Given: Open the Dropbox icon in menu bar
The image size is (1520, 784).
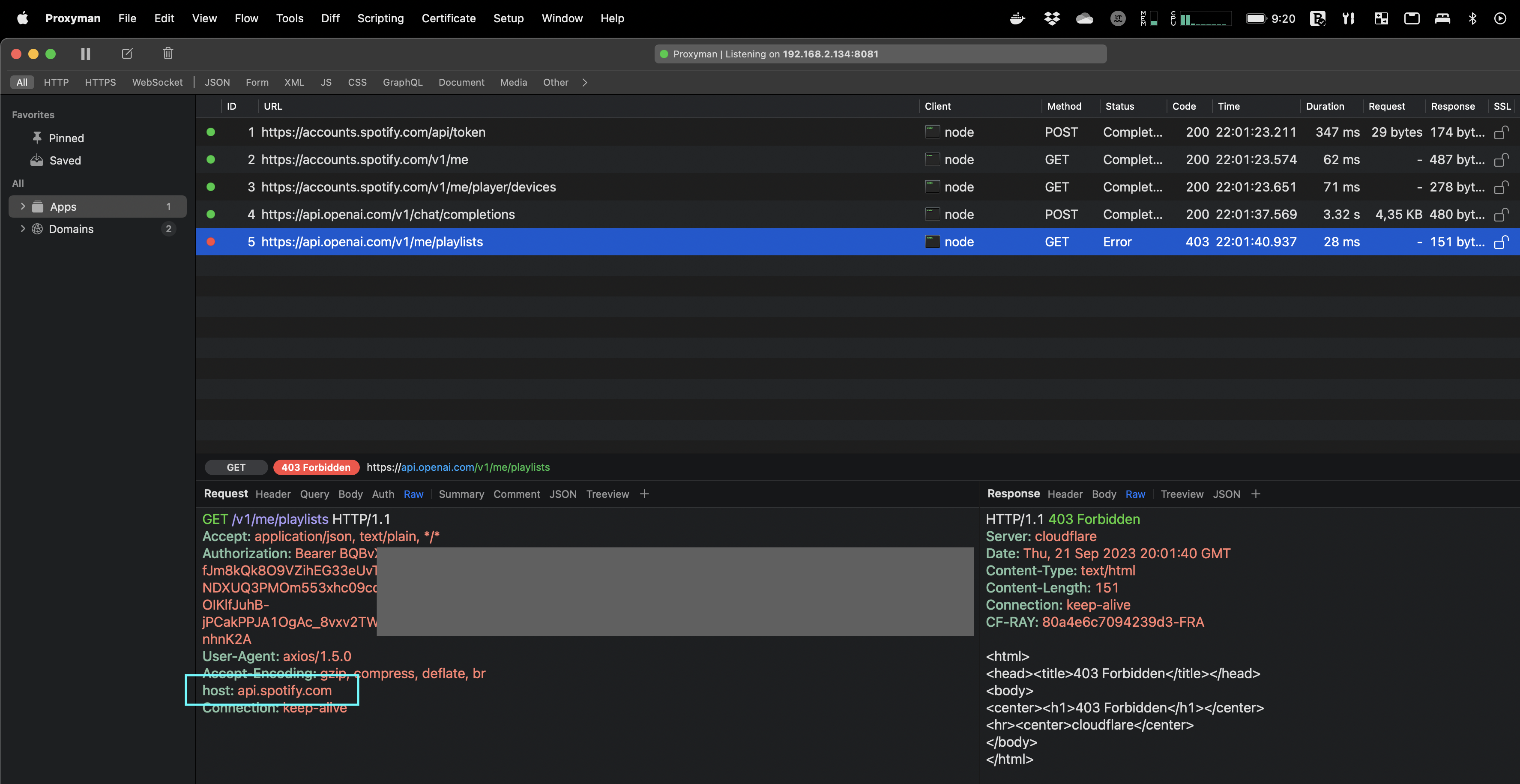Looking at the screenshot, I should pos(1051,18).
